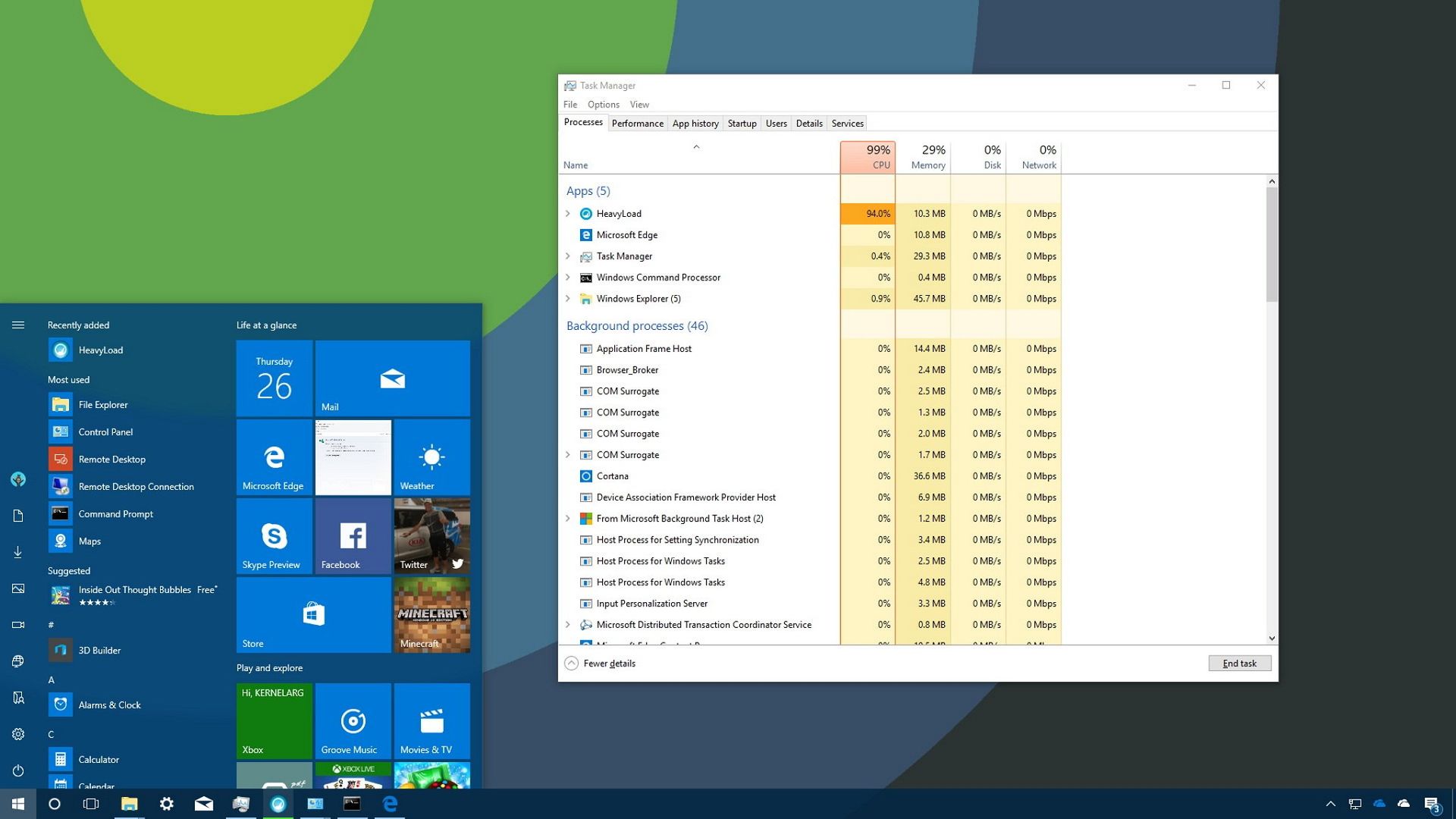Expand the HeavyLoad process entry
Viewport: 1456px width, 819px height.
point(569,214)
